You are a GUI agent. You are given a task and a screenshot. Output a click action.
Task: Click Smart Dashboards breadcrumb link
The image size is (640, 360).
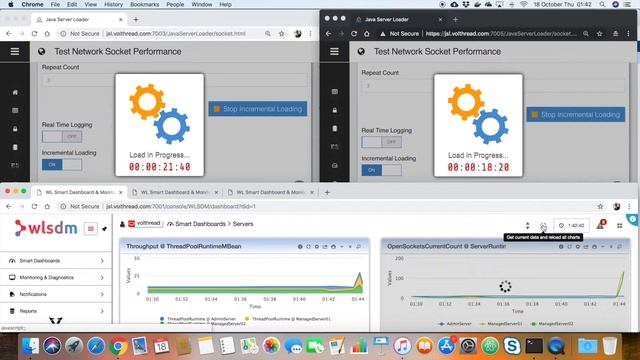(x=200, y=224)
